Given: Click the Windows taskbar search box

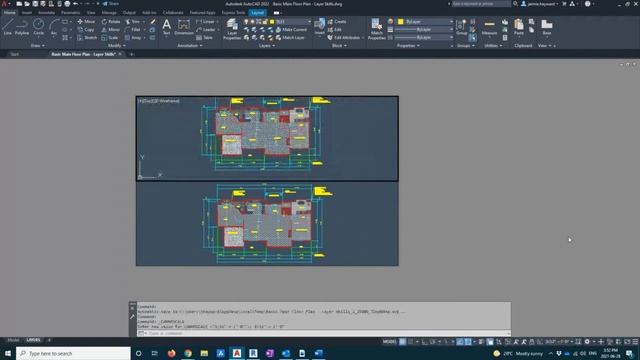Looking at the screenshot, I should coord(73,353).
